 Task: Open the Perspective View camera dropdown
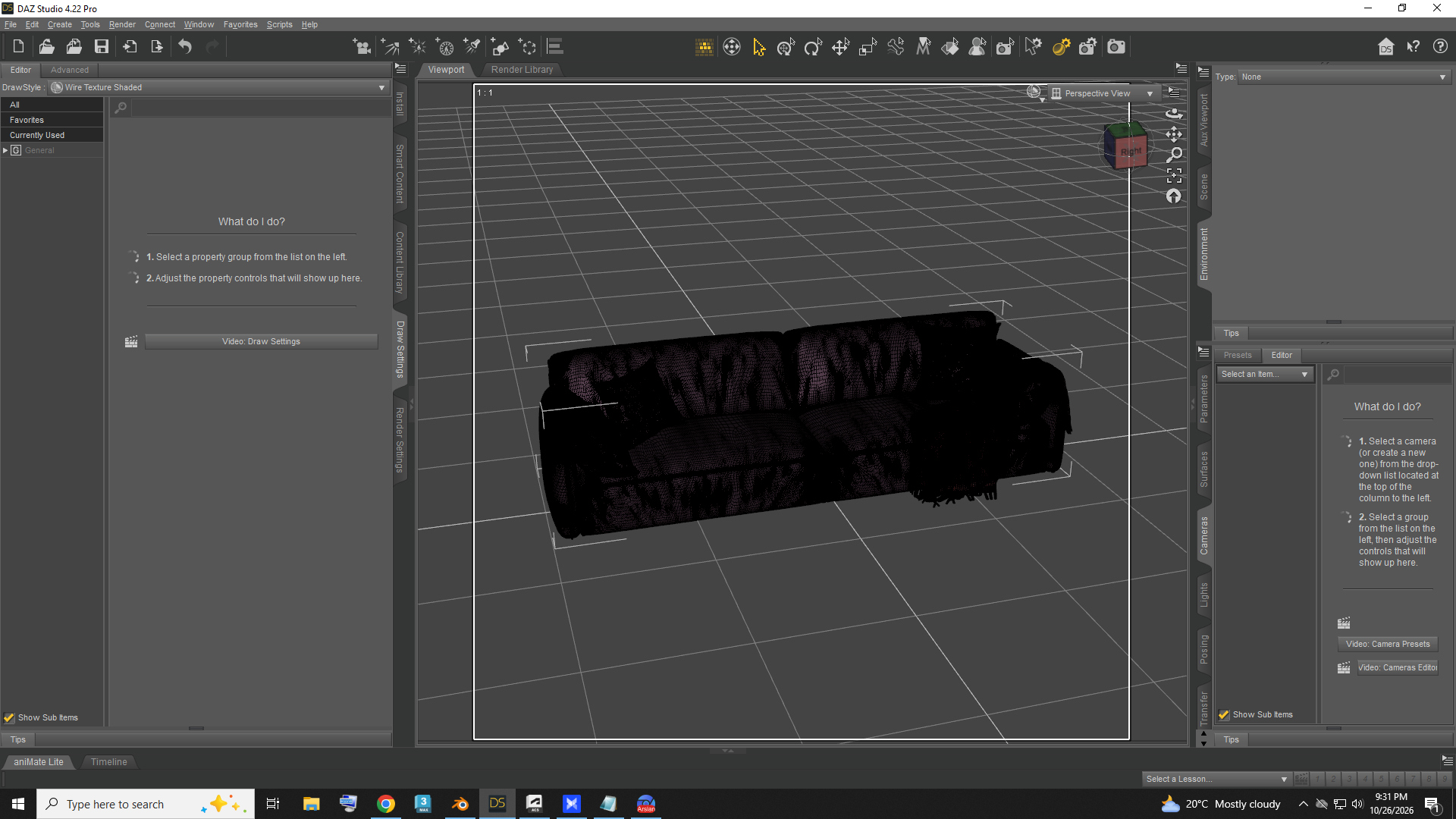[1103, 93]
